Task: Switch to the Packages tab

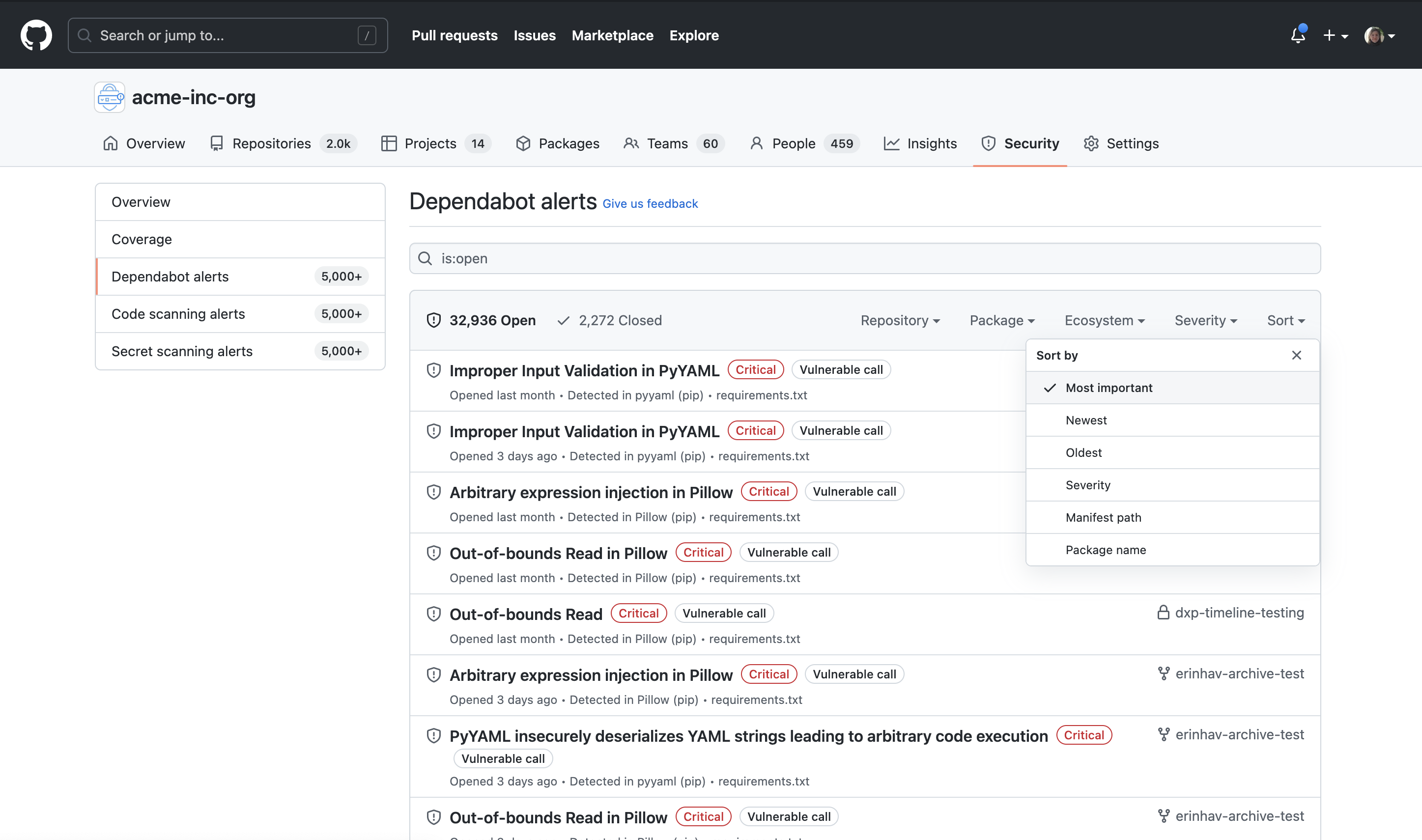Action: [558, 144]
